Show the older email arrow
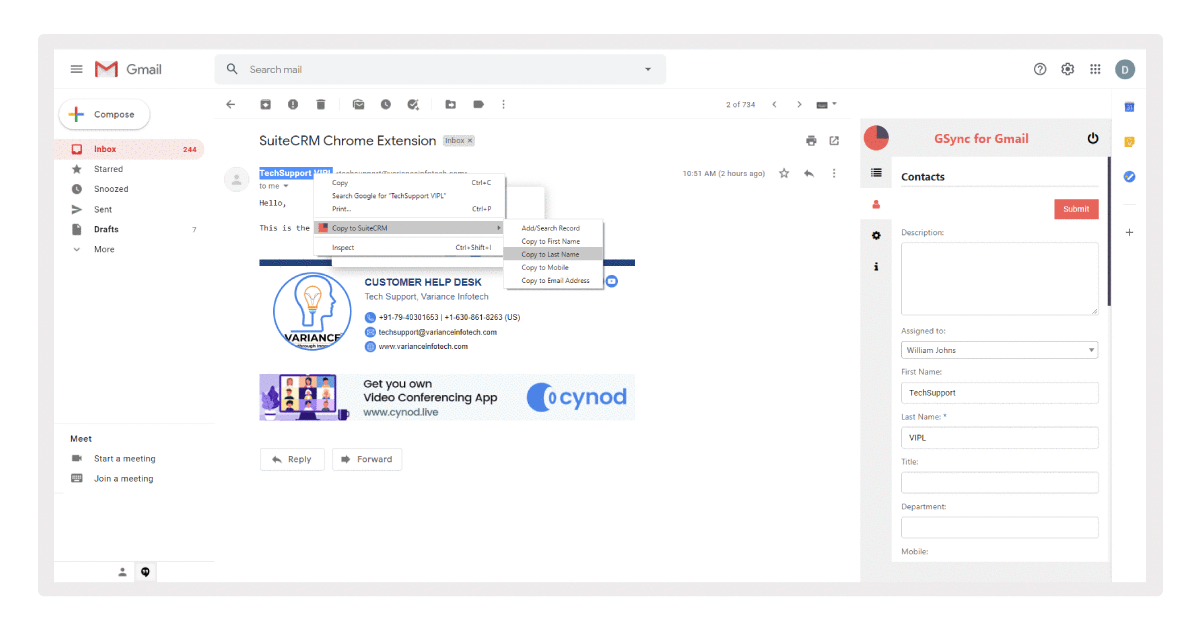 [799, 104]
